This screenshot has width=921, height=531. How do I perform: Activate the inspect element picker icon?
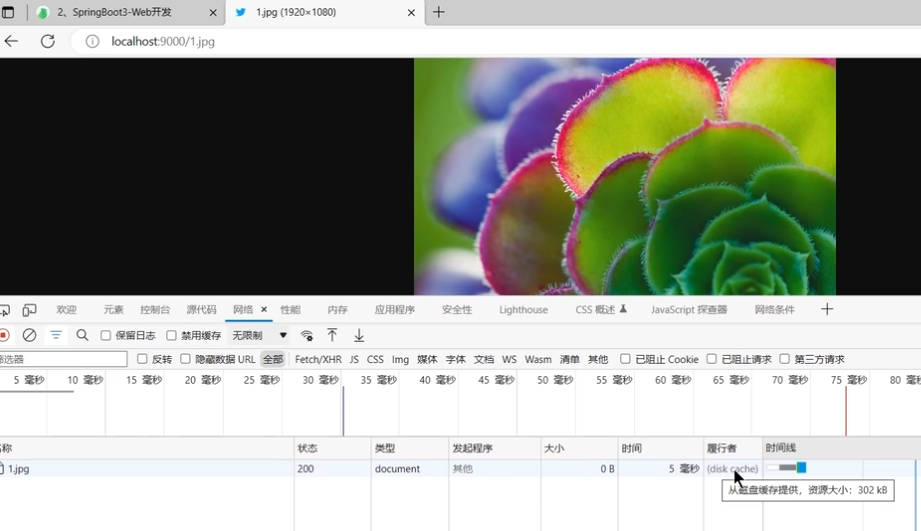point(4,310)
